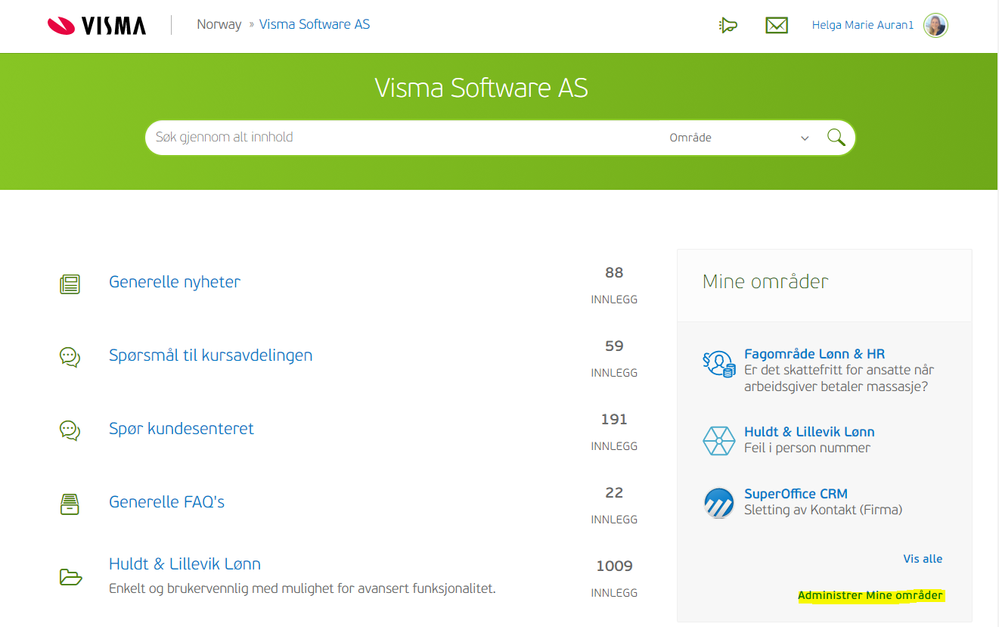Click the Generelle nyheter news icon
Image resolution: width=999 pixels, height=627 pixels.
click(70, 284)
